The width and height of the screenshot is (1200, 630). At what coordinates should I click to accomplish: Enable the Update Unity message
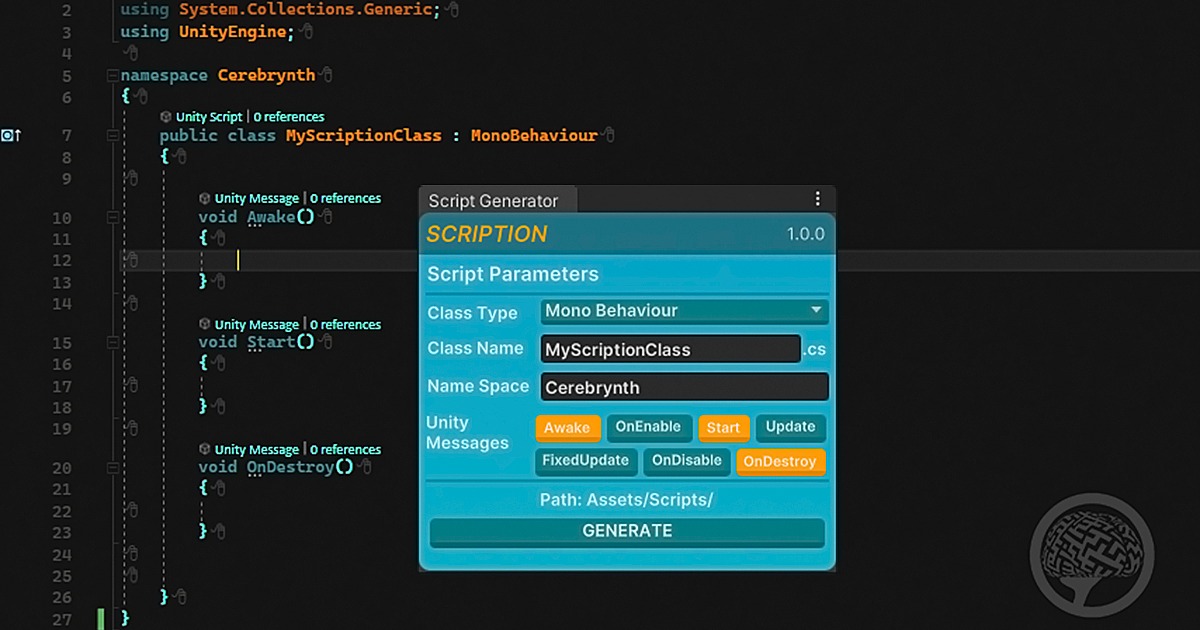[790, 427]
